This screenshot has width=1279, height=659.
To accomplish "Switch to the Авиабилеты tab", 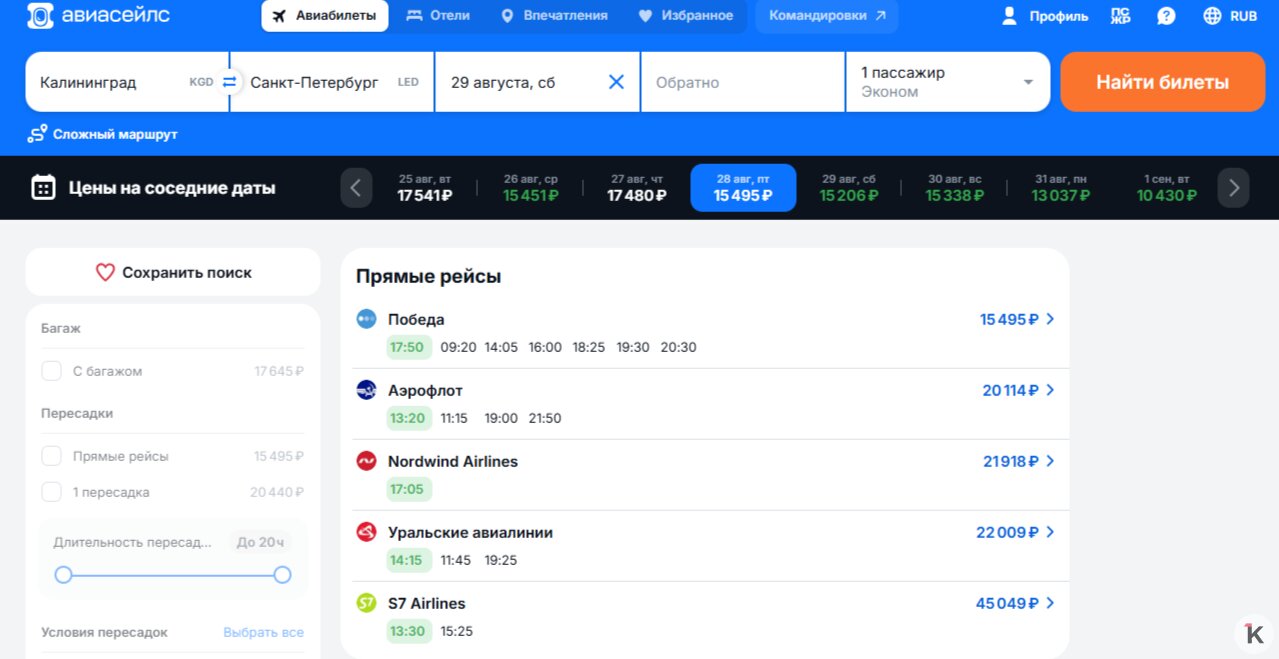I will [325, 16].
